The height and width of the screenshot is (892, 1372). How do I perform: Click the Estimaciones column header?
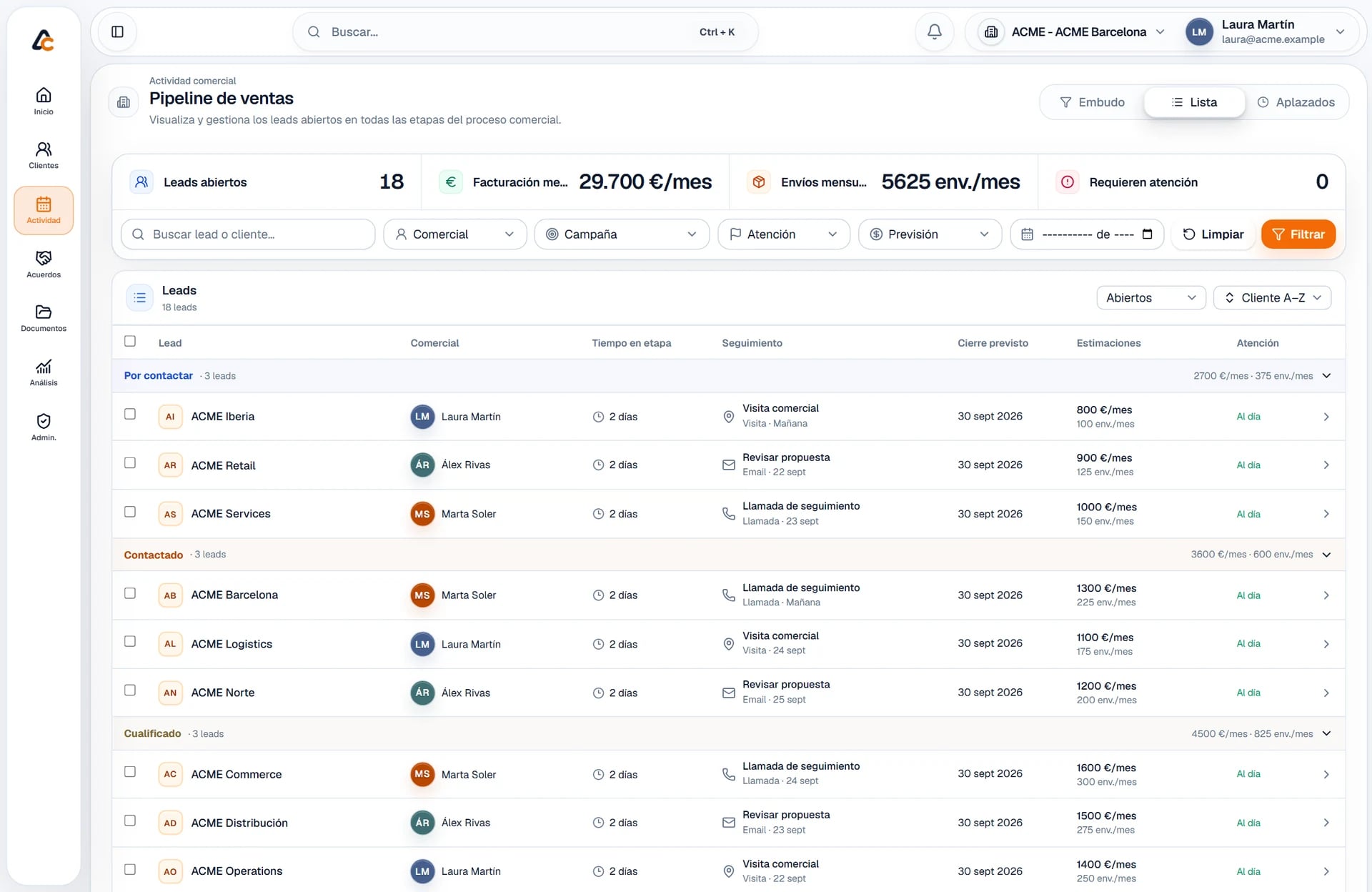[x=1108, y=343]
